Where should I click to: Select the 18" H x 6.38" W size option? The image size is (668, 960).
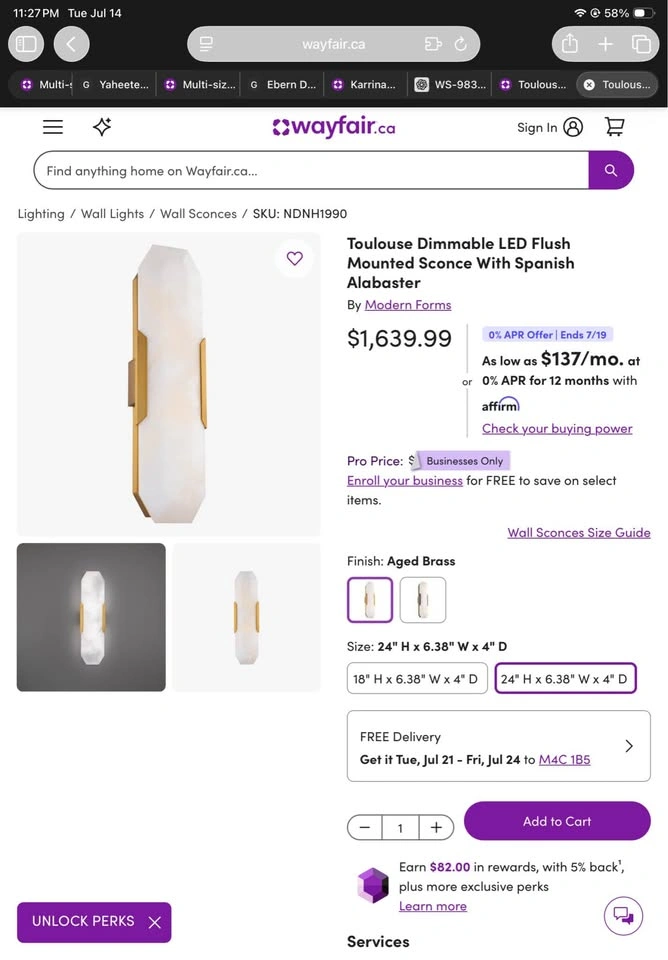(417, 678)
